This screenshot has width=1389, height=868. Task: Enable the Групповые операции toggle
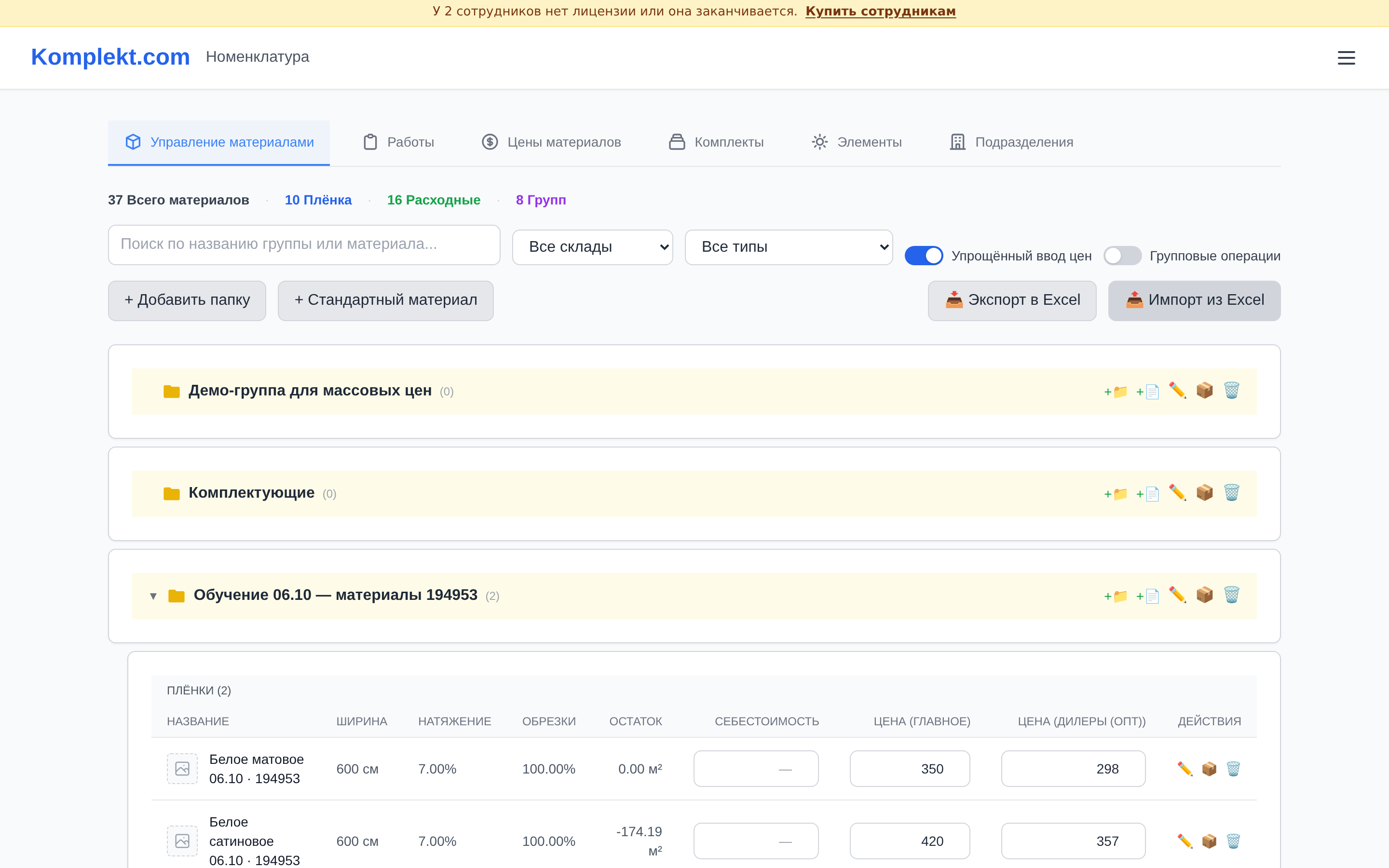[1122, 256]
